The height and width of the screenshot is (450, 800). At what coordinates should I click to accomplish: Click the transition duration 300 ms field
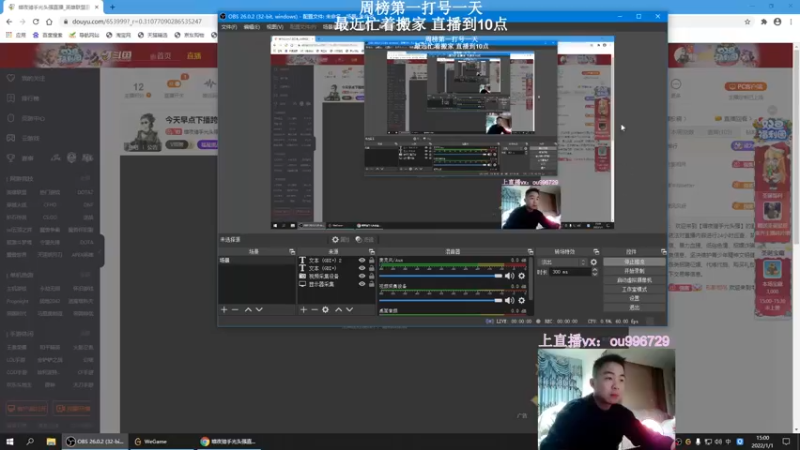tap(570, 272)
